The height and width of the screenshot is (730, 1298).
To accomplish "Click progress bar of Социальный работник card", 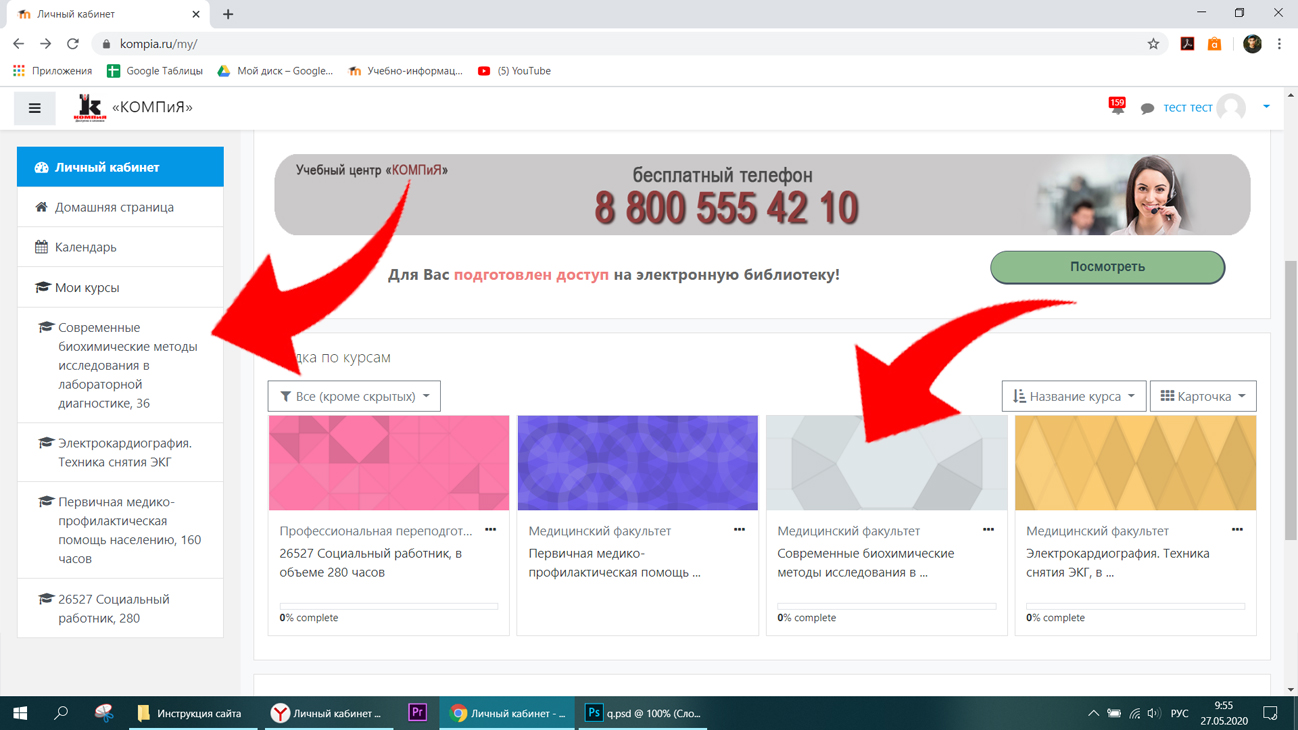I will 389,606.
